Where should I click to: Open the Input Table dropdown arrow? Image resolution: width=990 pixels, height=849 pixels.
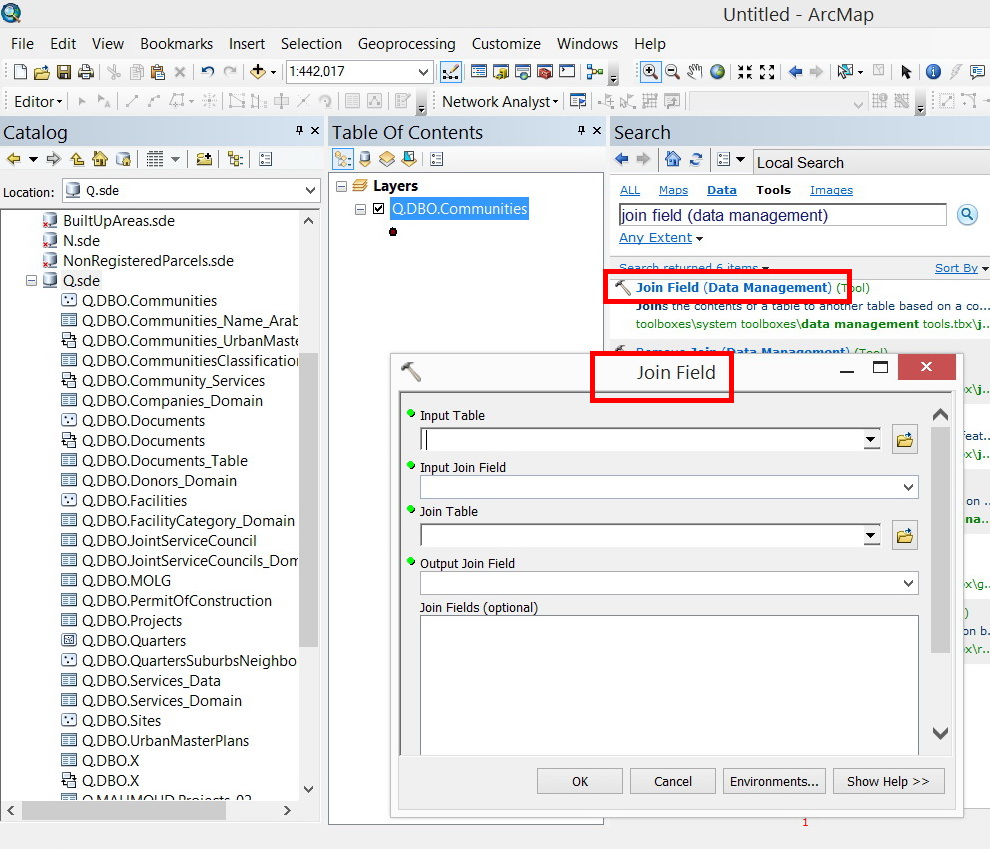(x=871, y=439)
